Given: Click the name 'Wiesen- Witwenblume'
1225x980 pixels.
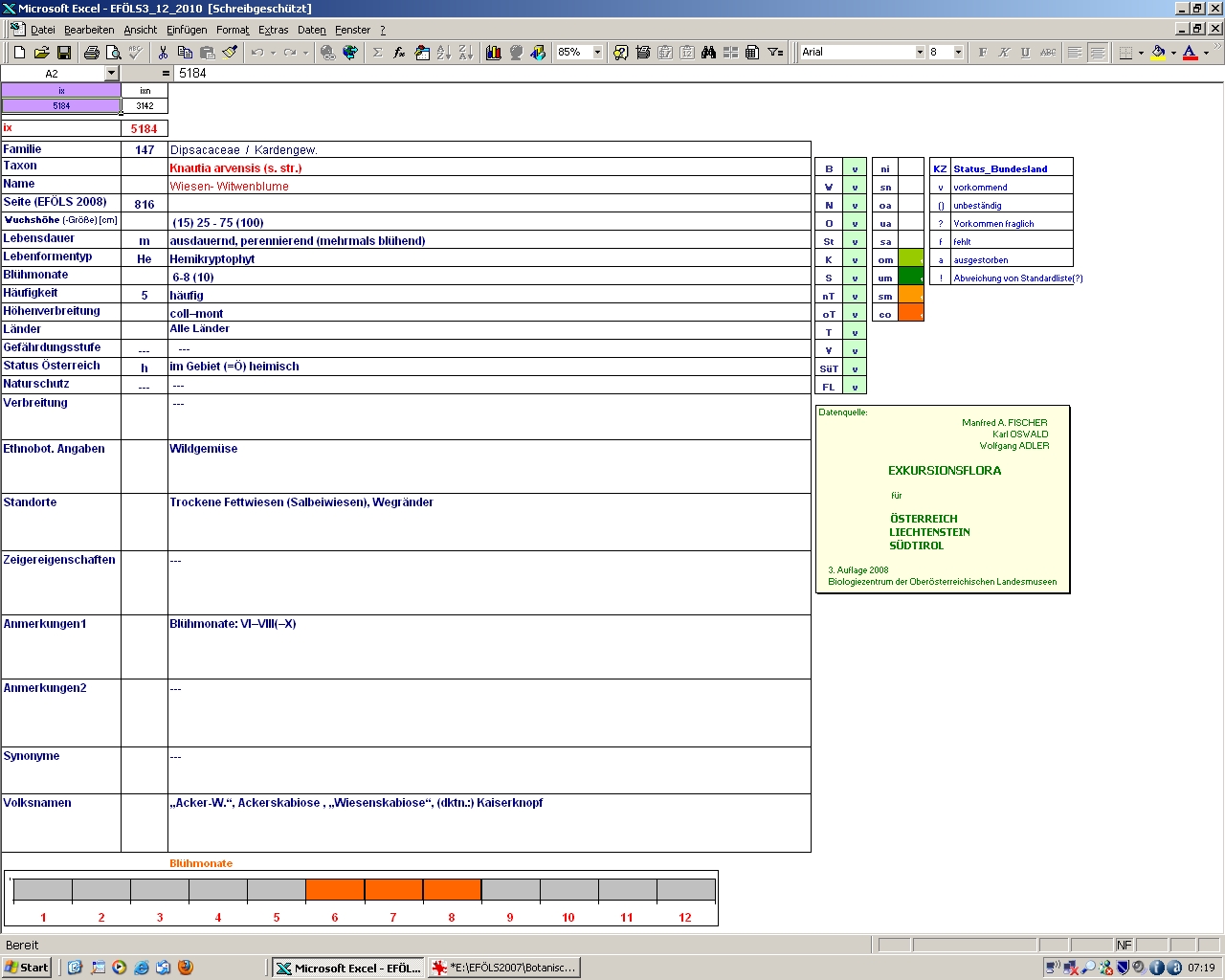Looking at the screenshot, I should pyautogui.click(x=229, y=187).
